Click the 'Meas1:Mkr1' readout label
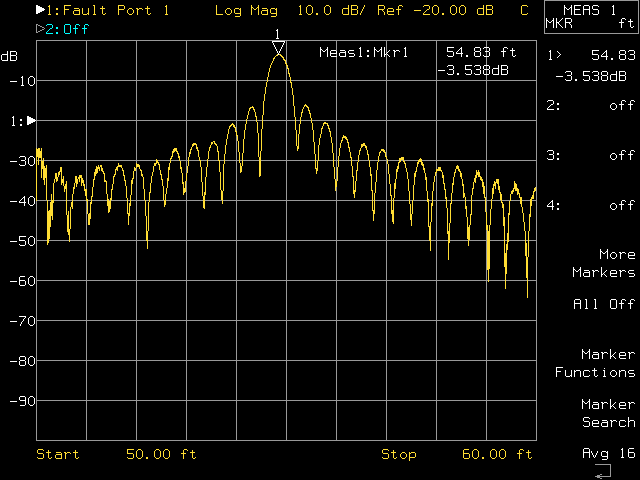The image size is (640, 480). tap(363, 53)
